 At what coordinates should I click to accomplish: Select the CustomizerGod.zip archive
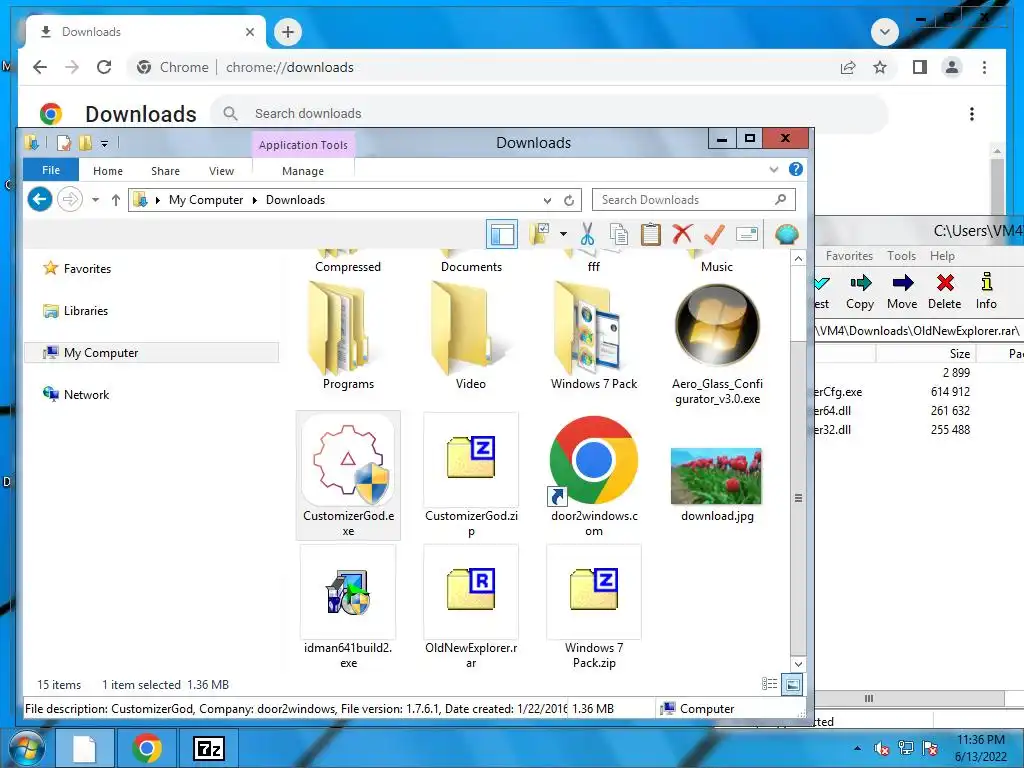pos(471,475)
